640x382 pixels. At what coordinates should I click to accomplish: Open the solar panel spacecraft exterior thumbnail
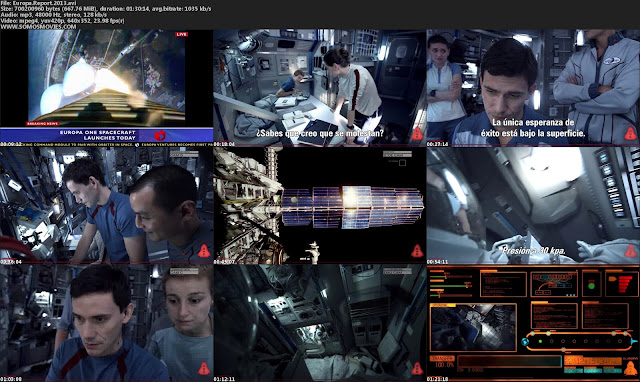(320, 205)
